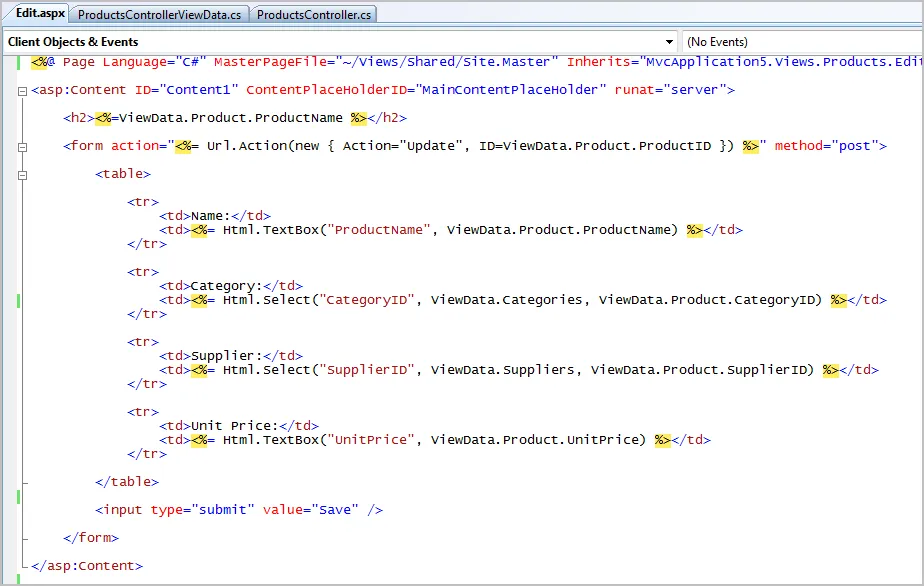Collapse the form element outlining block
This screenshot has width=924, height=586.
pos(22,146)
